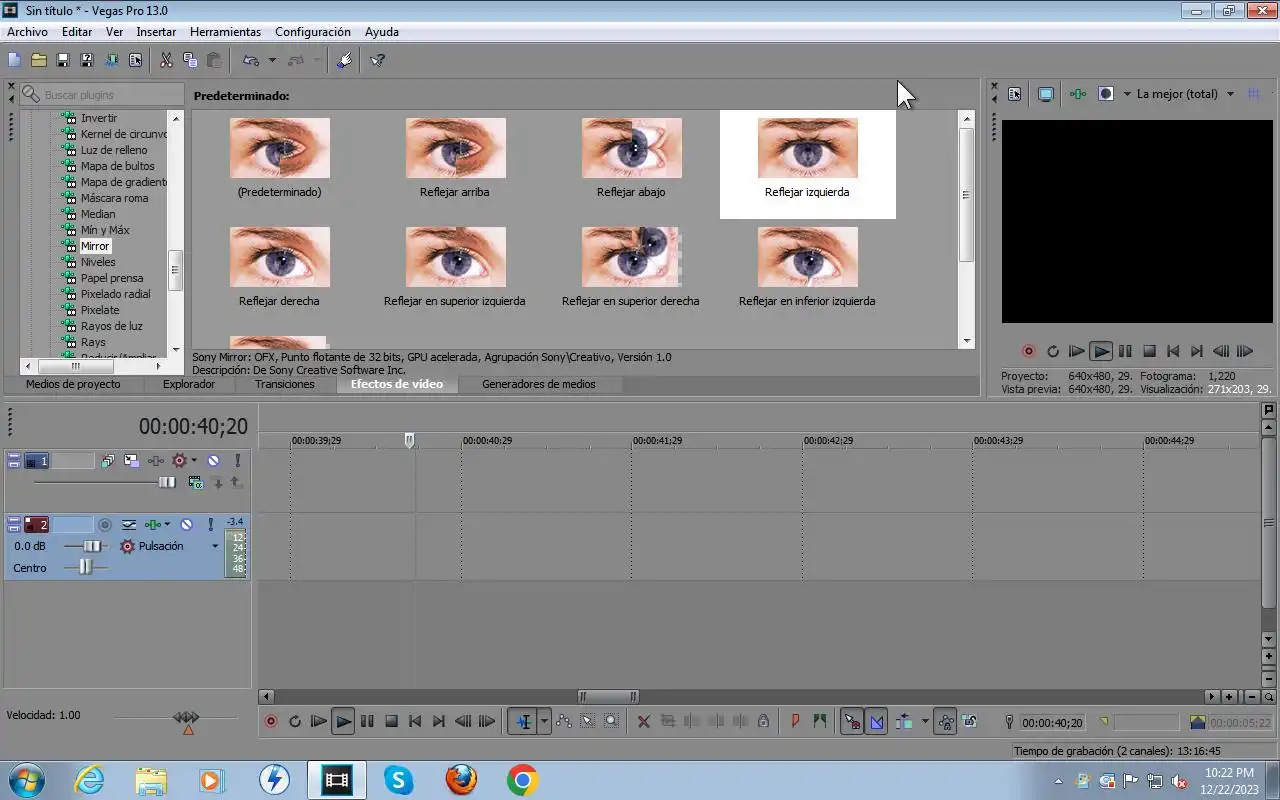
Task: Toggle preview on external monitor
Action: (1046, 94)
